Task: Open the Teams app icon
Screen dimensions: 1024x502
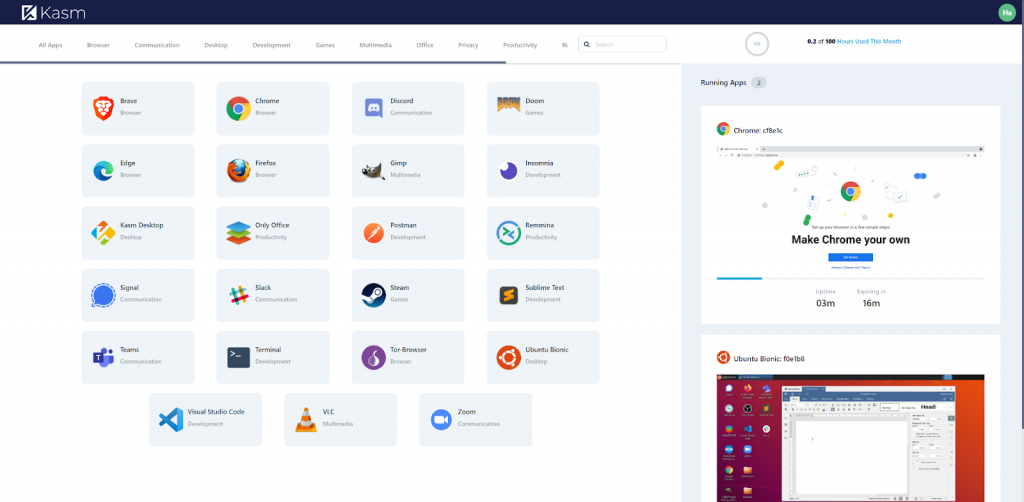Action: (103, 358)
